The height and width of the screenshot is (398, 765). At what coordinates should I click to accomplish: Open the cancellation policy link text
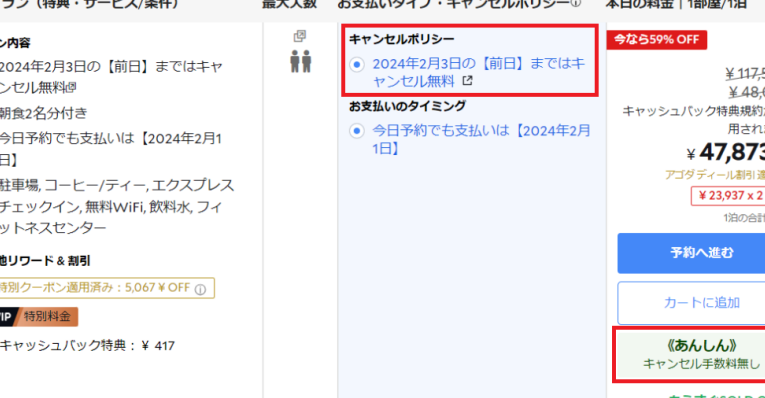[478, 72]
